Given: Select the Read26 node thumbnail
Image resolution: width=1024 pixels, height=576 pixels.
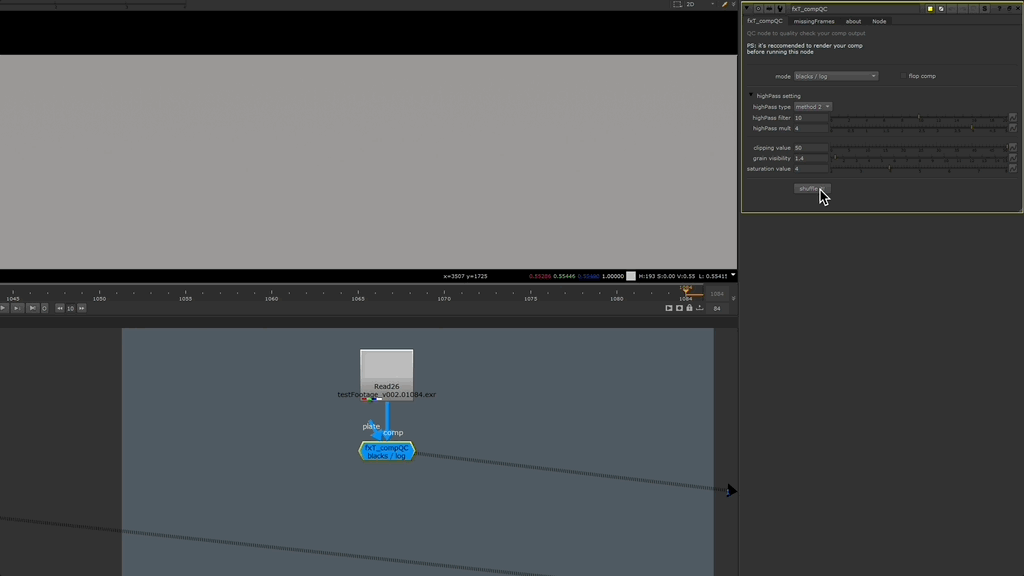Looking at the screenshot, I should pyautogui.click(x=386, y=365).
